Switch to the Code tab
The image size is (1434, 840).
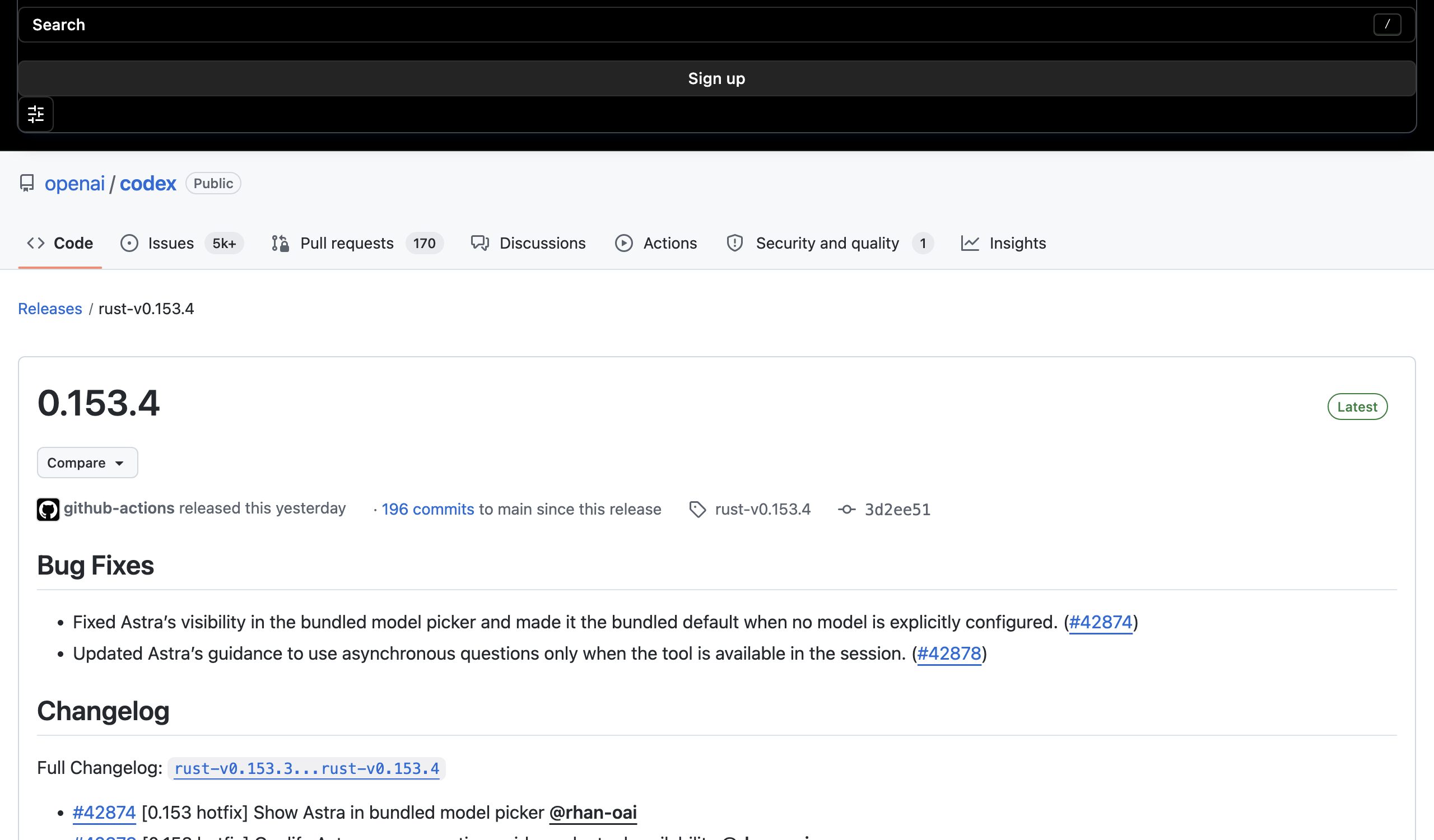coord(60,244)
